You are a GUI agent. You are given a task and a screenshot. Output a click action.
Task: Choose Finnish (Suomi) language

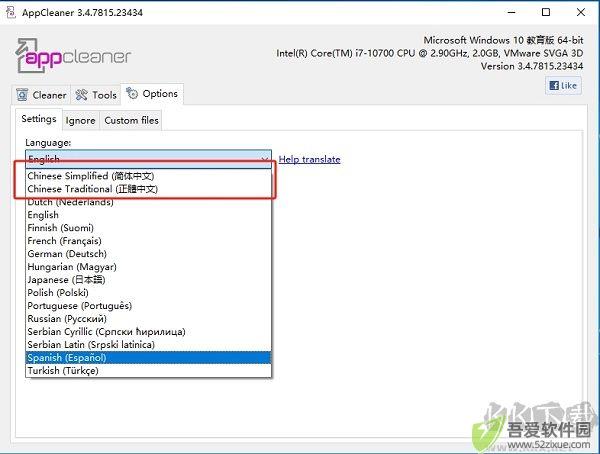point(148,228)
